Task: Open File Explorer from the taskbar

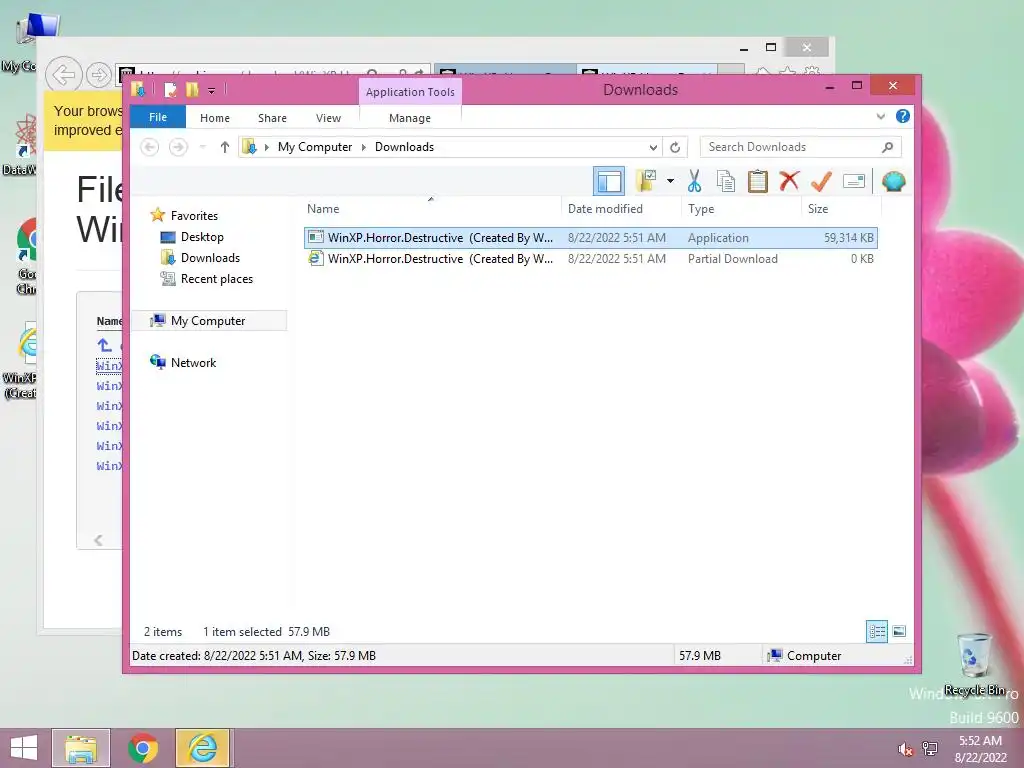Action: click(x=81, y=748)
